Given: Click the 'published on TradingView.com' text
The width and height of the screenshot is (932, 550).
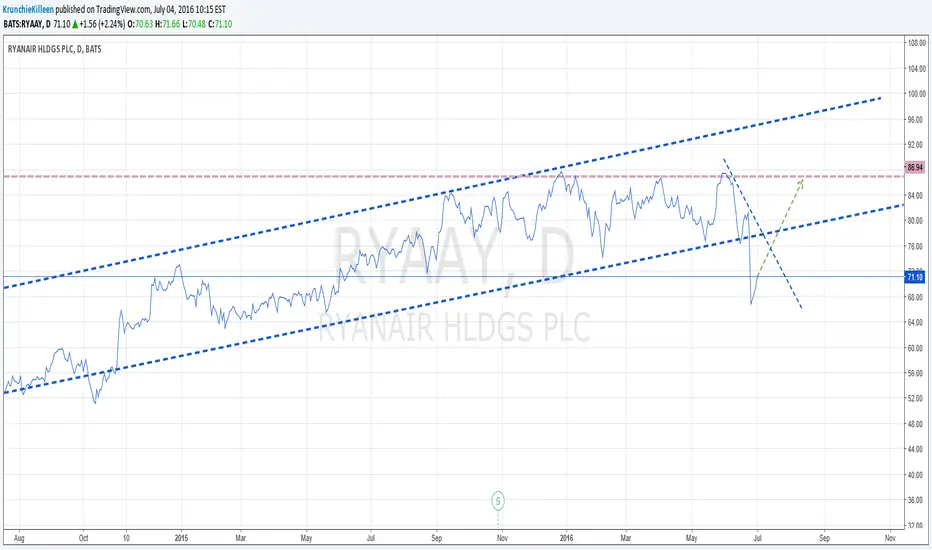Looking at the screenshot, I should [103, 10].
